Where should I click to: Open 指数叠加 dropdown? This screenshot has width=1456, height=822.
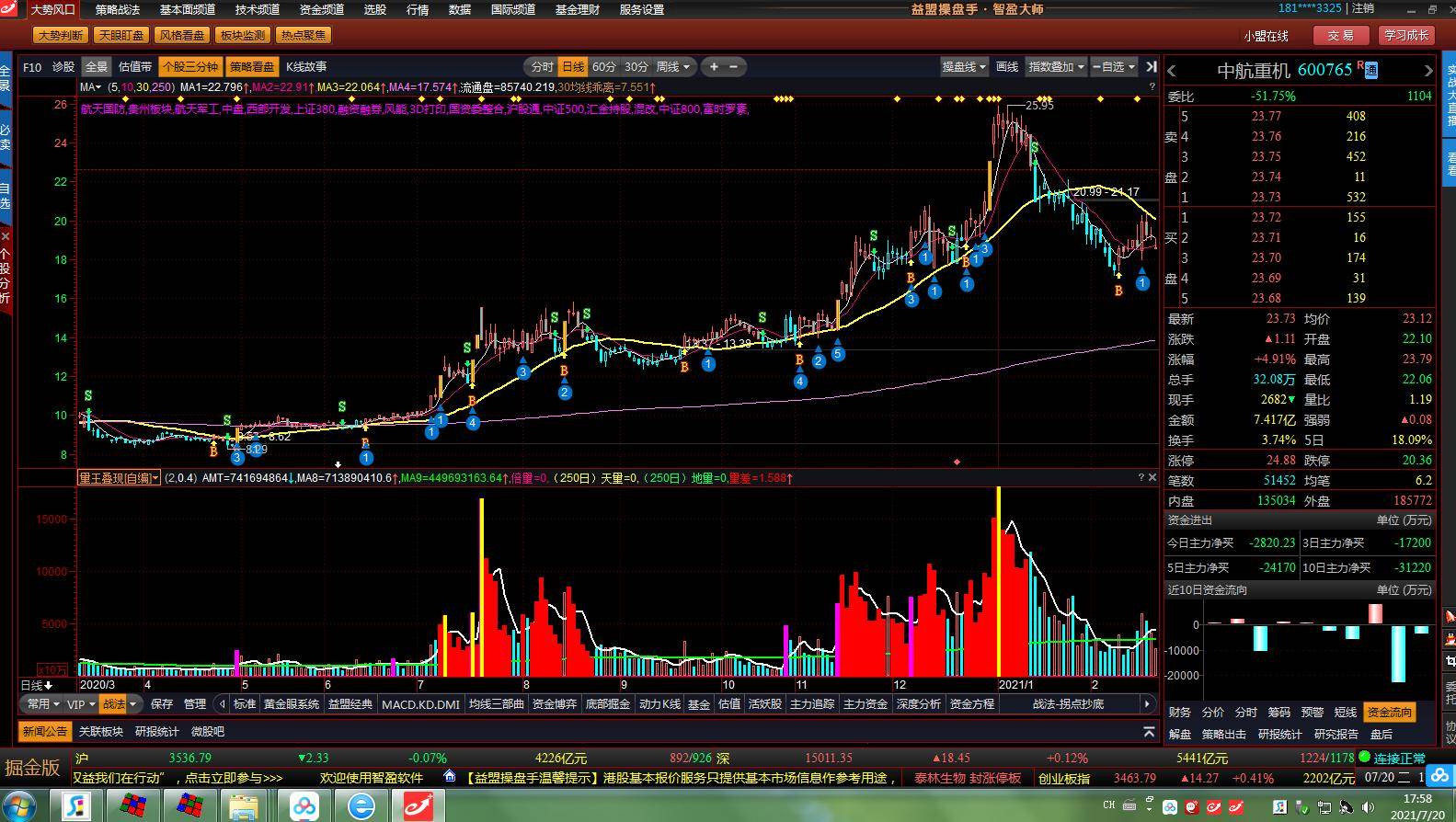(1057, 66)
